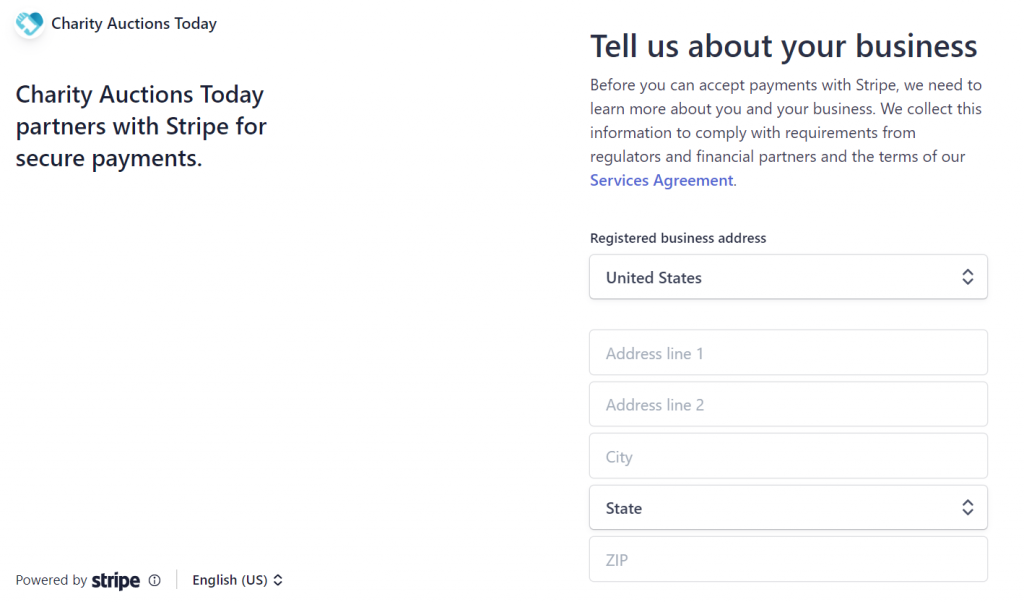Select the ZIP input field

pyautogui.click(x=788, y=560)
